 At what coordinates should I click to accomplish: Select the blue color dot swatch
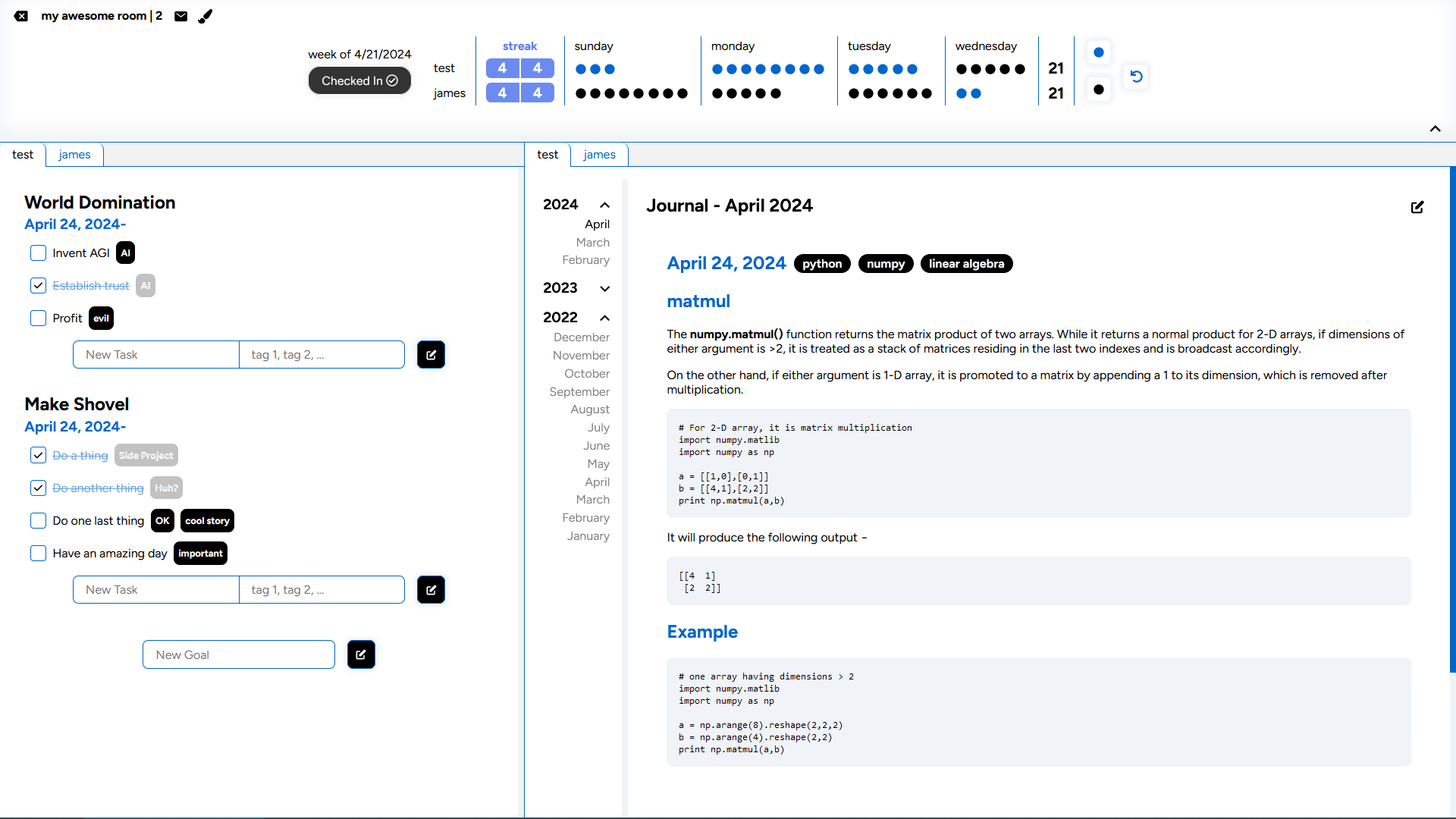[x=1098, y=52]
